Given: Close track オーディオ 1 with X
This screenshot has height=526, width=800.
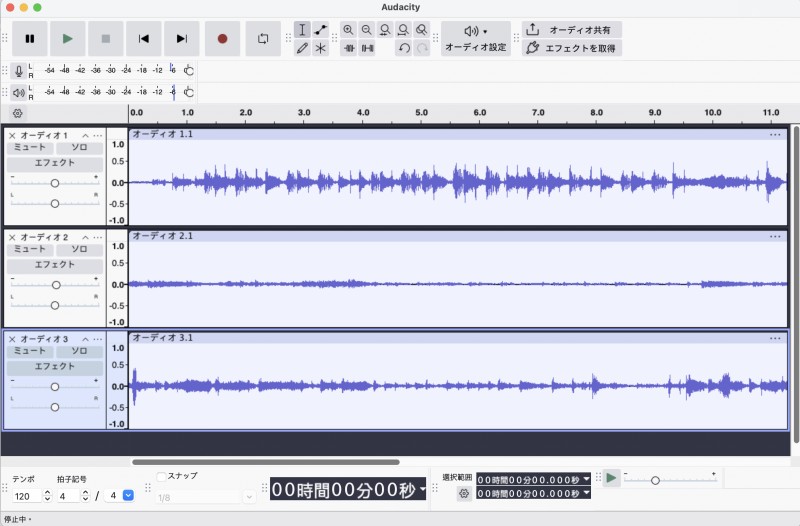Looking at the screenshot, I should pyautogui.click(x=12, y=136).
